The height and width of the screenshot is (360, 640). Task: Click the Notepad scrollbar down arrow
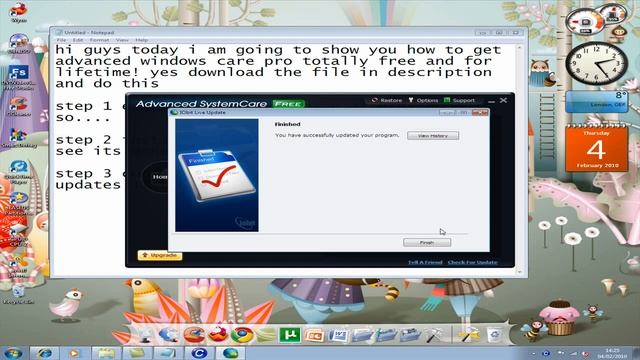519,271
